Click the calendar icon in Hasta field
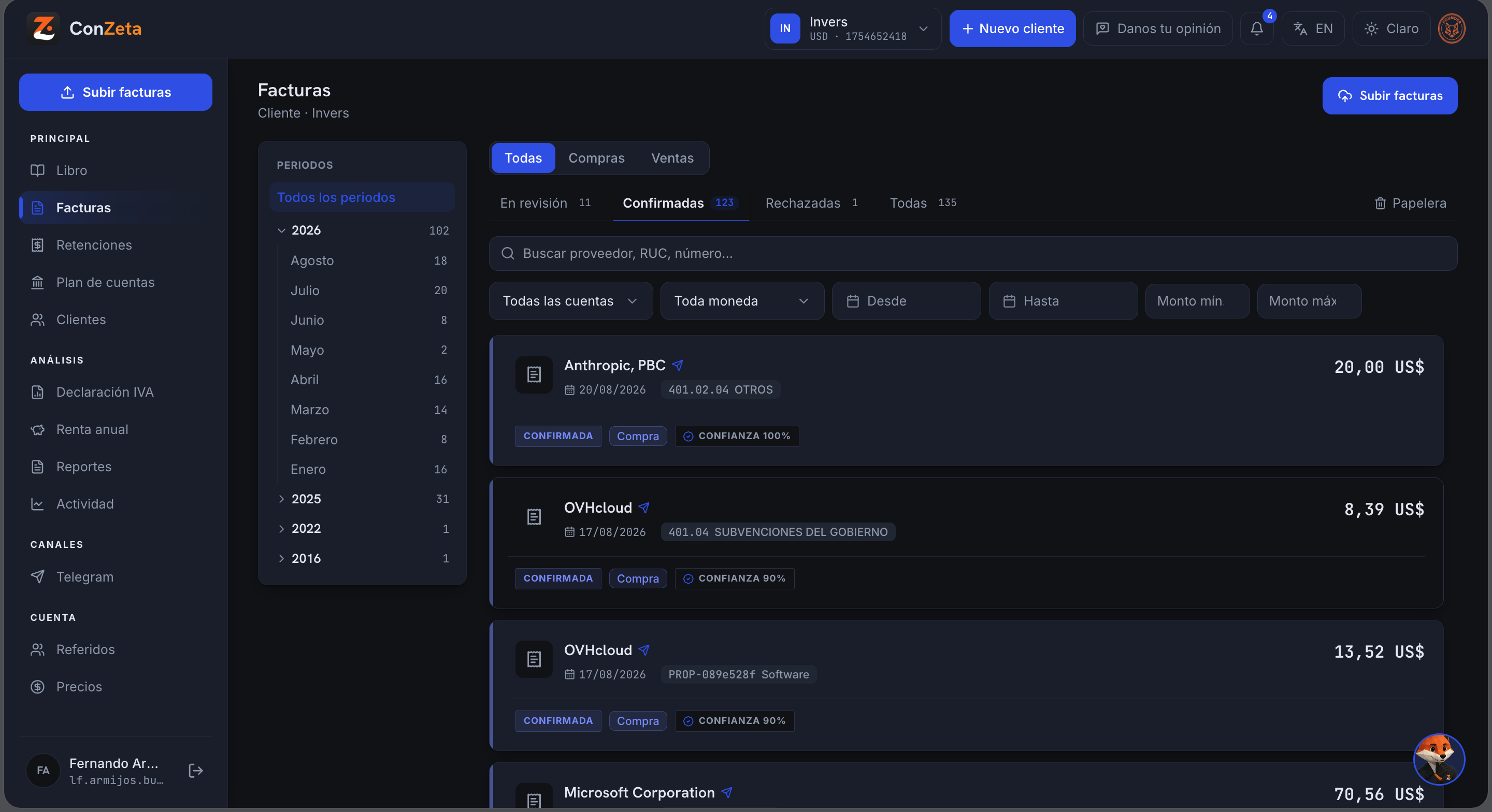The height and width of the screenshot is (812, 1492). (x=1009, y=301)
